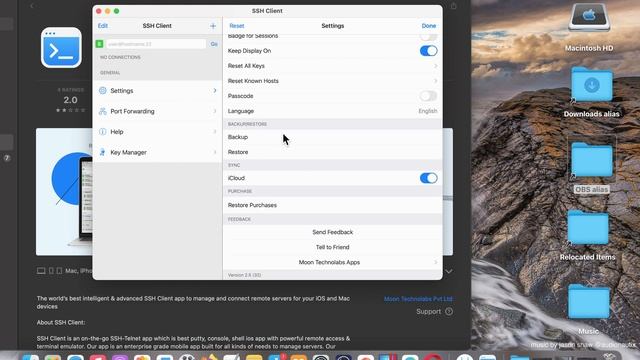This screenshot has height=360, width=640.
Task: Open the Downloads alias folder
Action: click(592, 84)
